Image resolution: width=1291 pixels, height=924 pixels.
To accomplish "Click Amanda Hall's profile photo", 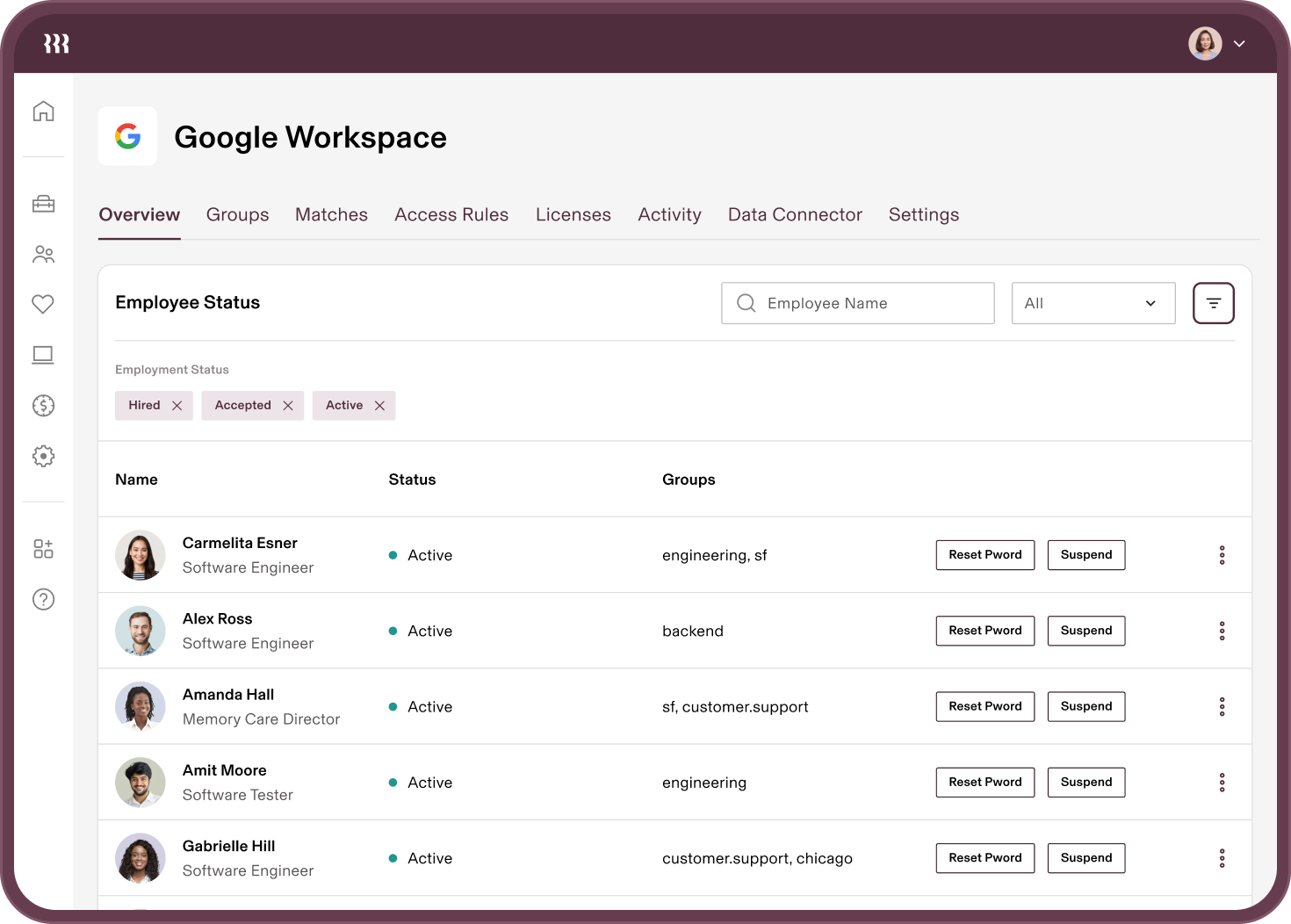I will coord(141,707).
